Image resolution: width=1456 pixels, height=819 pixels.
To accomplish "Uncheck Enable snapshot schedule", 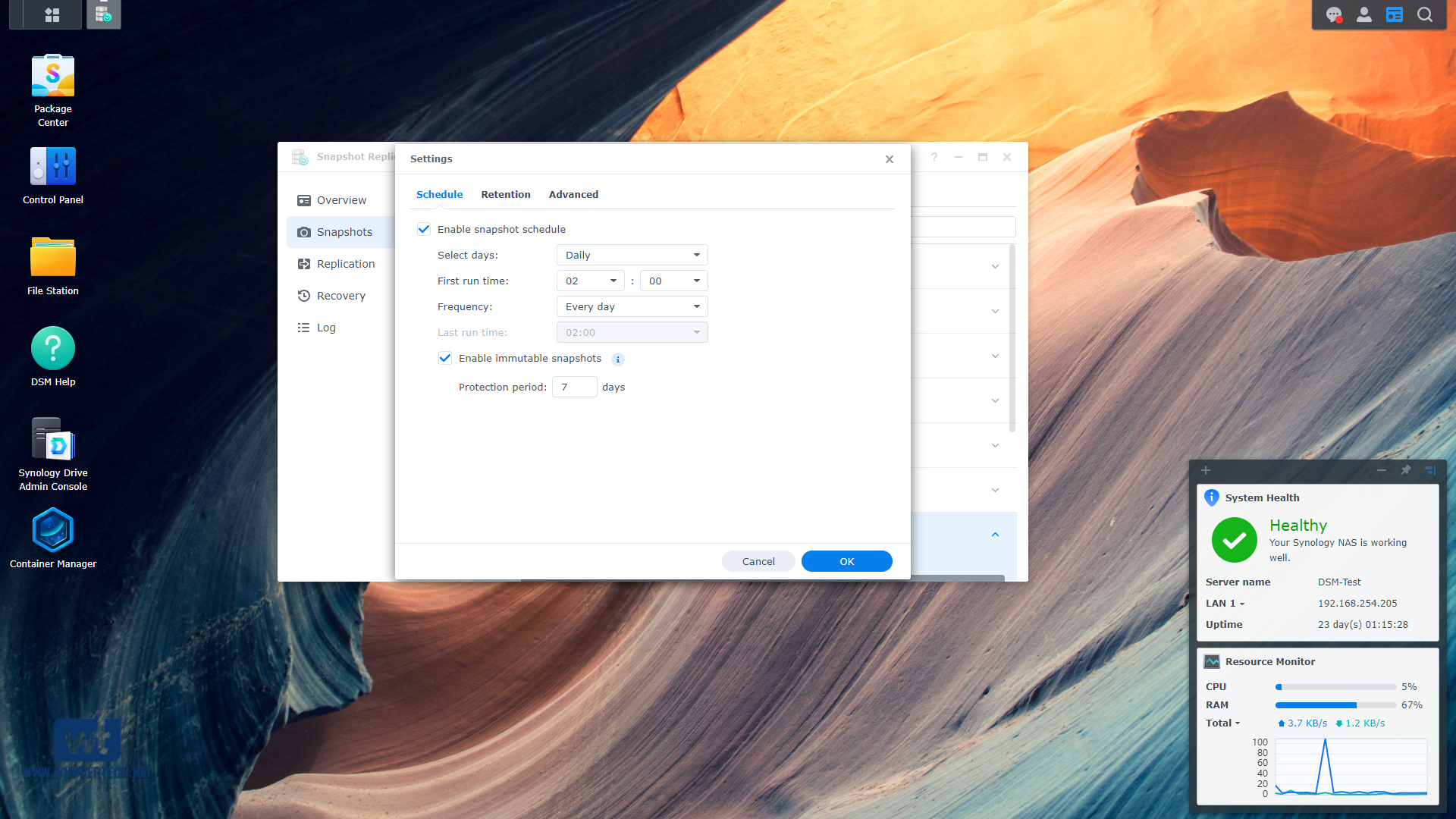I will [424, 229].
